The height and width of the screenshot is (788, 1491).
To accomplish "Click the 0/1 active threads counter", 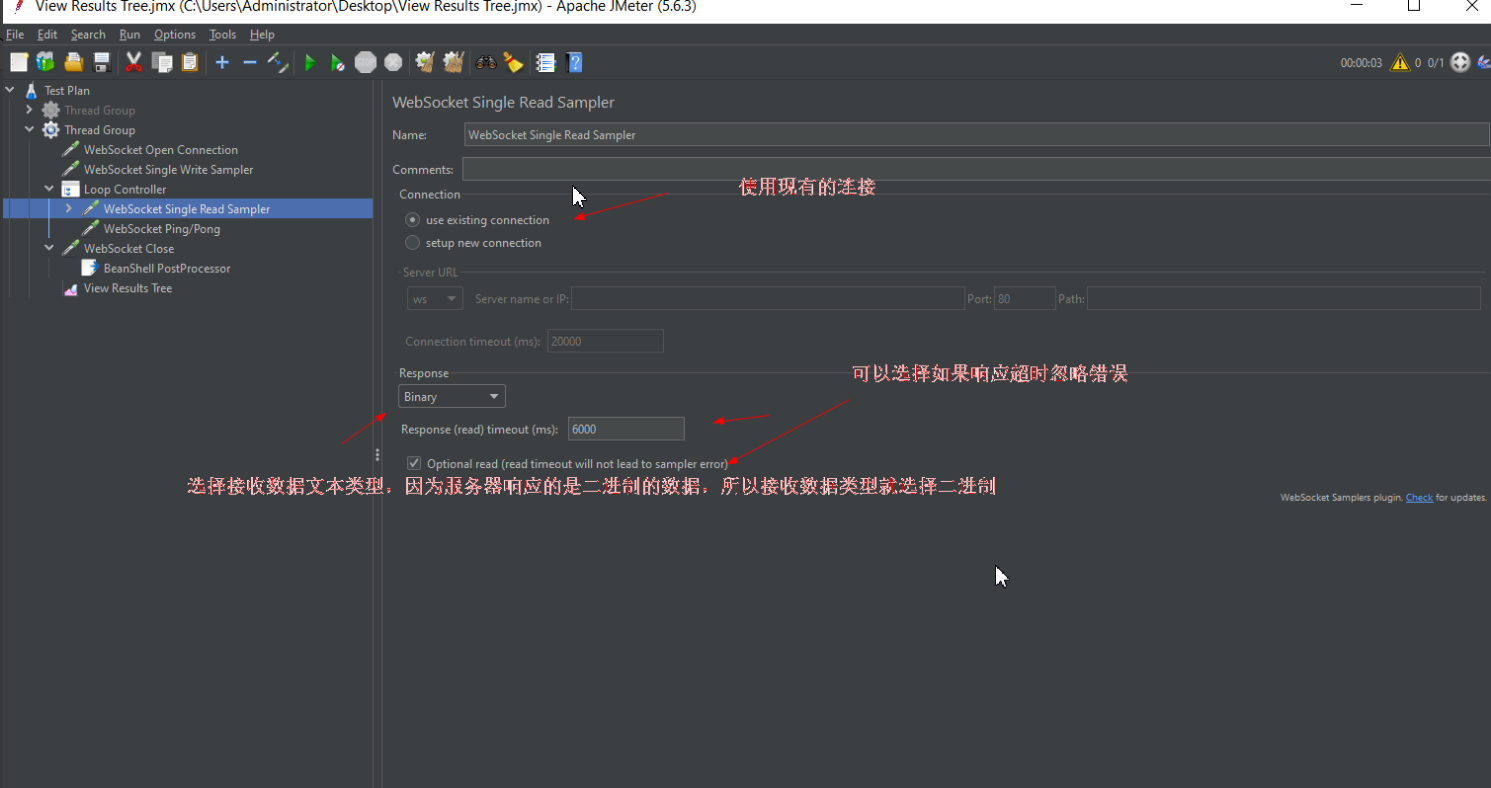I will click(x=1435, y=63).
